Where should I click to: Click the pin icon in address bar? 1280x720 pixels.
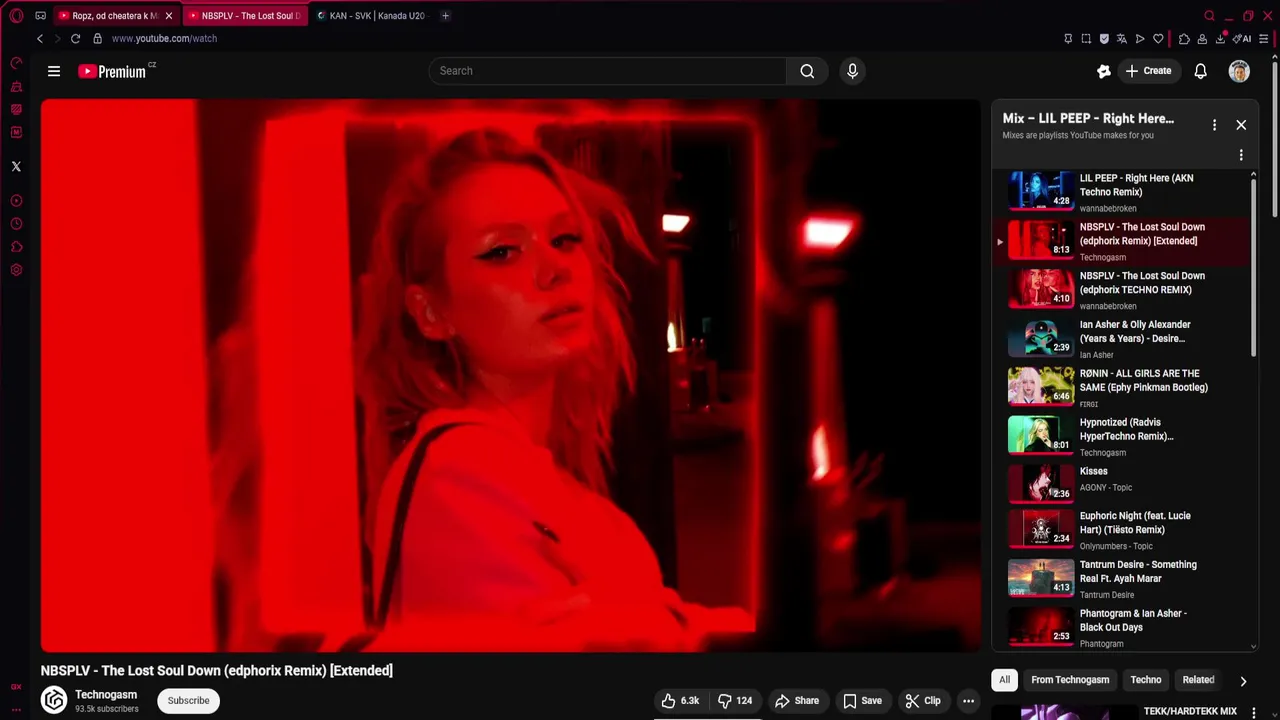pyautogui.click(x=1068, y=39)
